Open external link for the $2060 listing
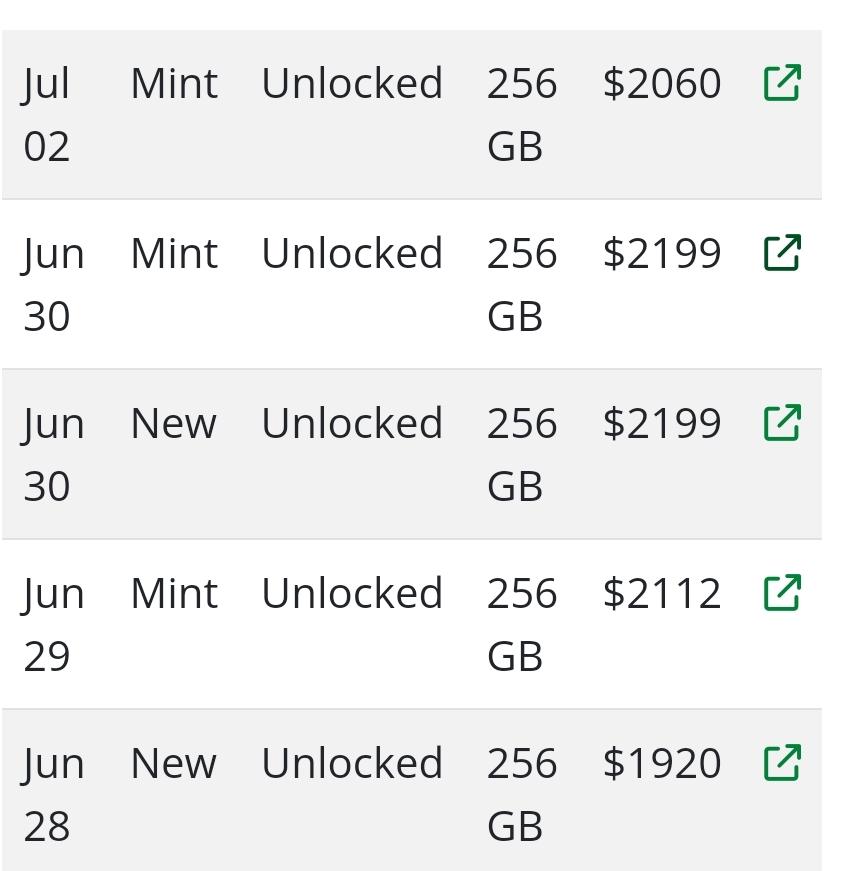Screen dimensions: 862x871 [782, 83]
